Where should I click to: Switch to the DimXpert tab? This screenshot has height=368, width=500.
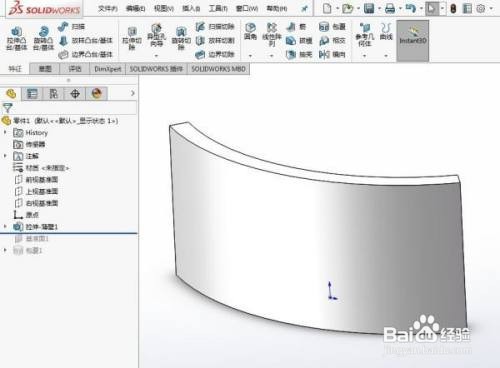point(107,69)
